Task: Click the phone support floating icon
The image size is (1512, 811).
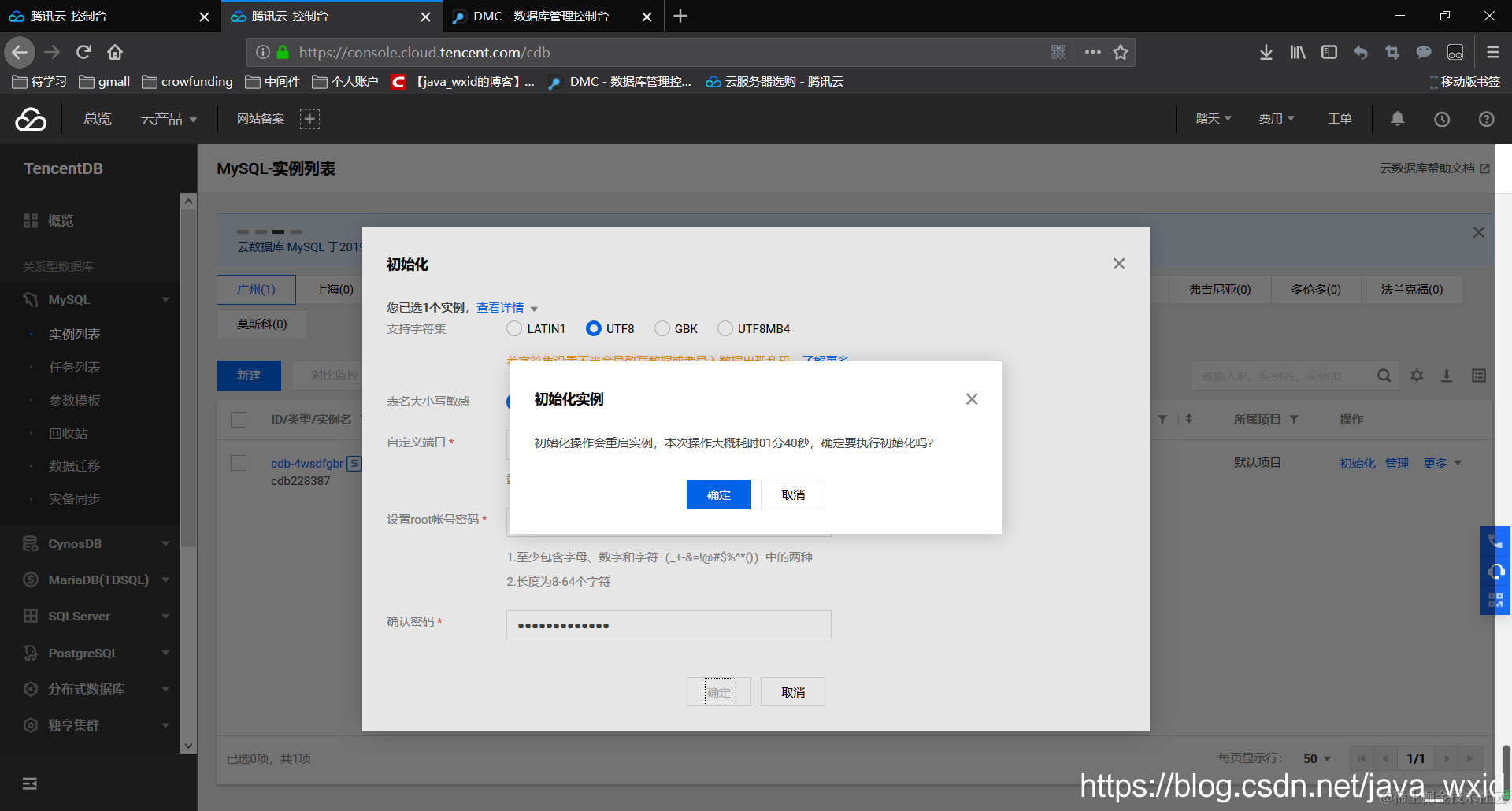Action: pyautogui.click(x=1495, y=541)
